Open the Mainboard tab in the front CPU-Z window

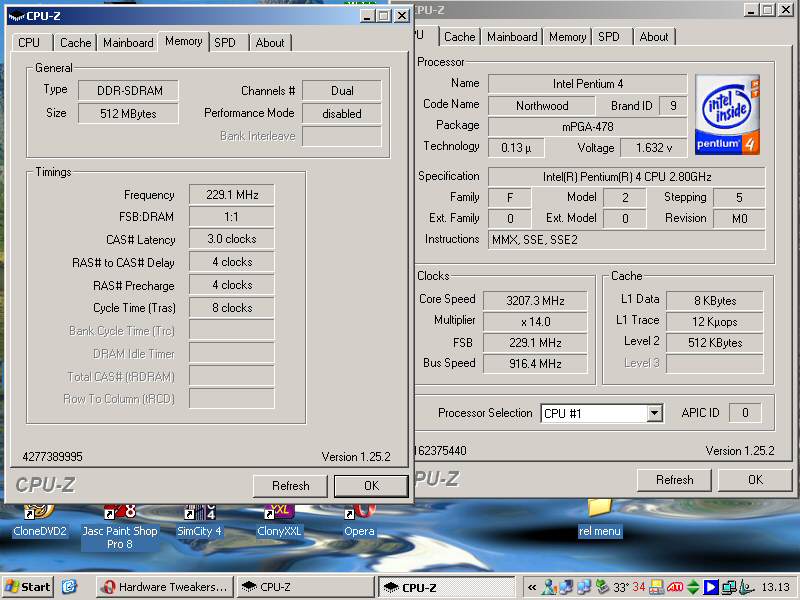pos(128,43)
